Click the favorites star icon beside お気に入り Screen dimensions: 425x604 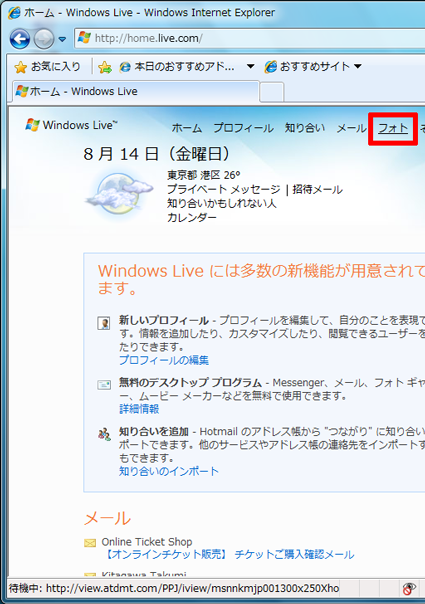point(20,67)
